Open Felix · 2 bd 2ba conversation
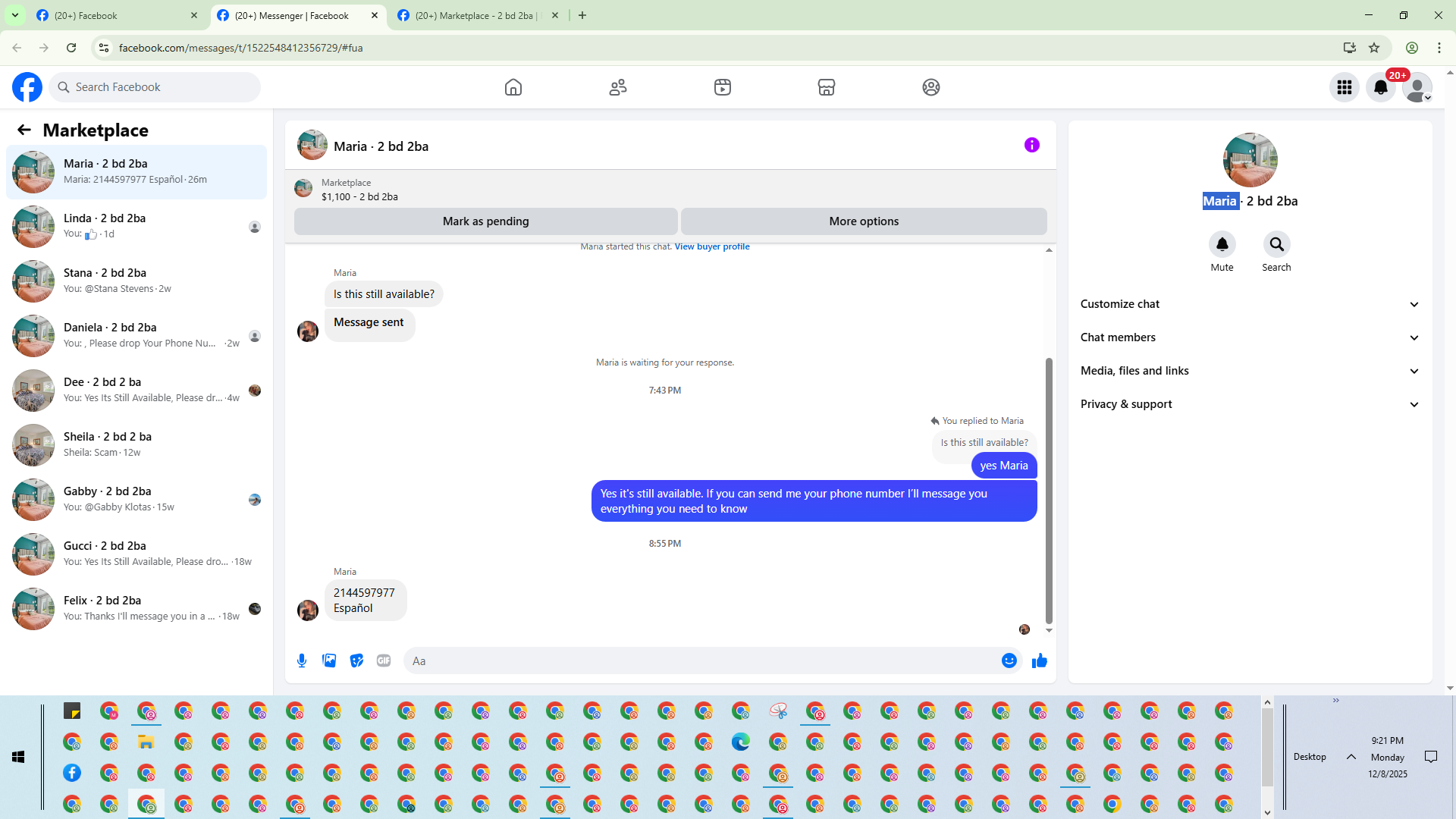1456x819 pixels. pyautogui.click(x=136, y=608)
